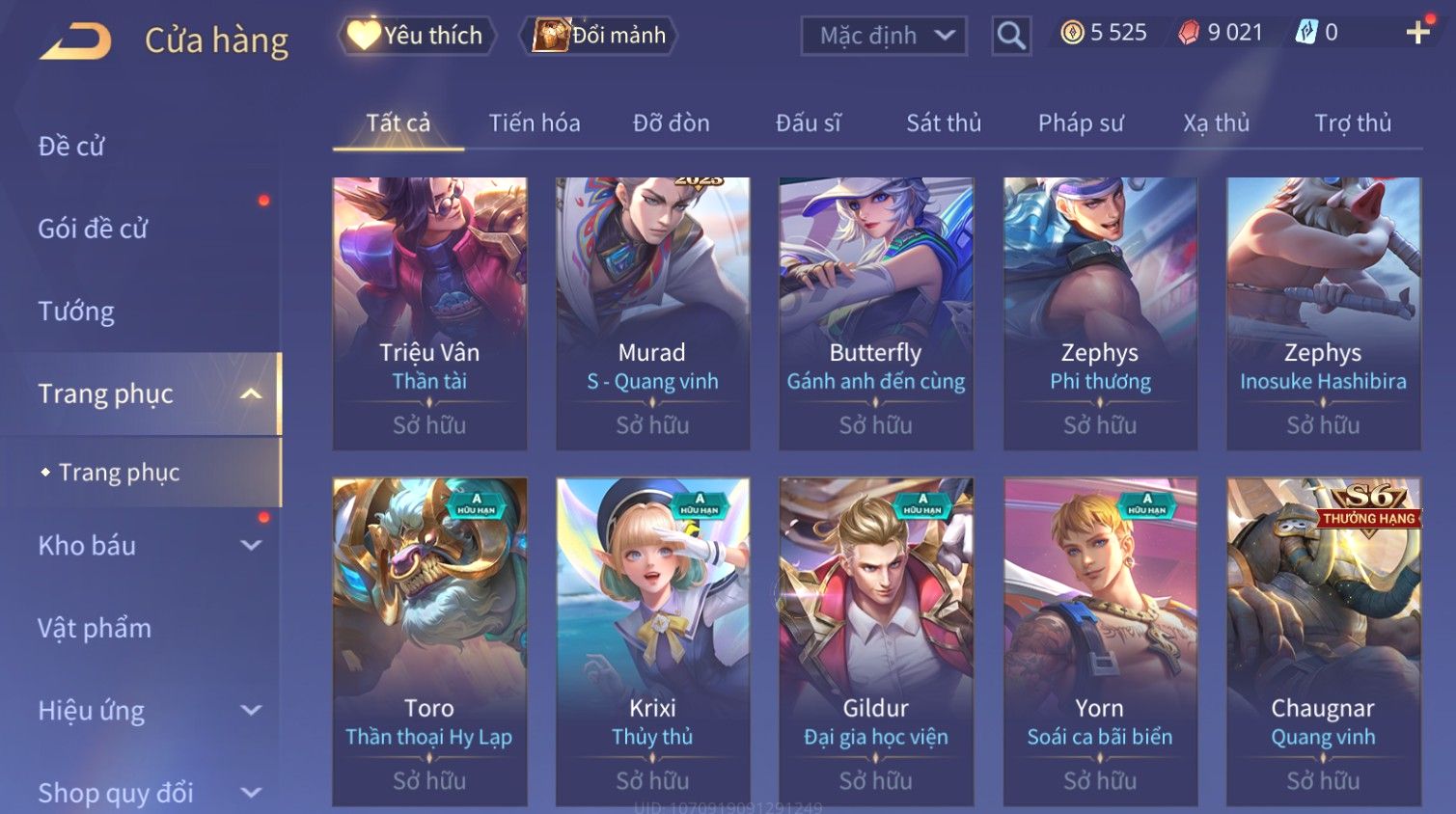
Task: Open Đổi mảnh chest exchange
Action: 599,36
